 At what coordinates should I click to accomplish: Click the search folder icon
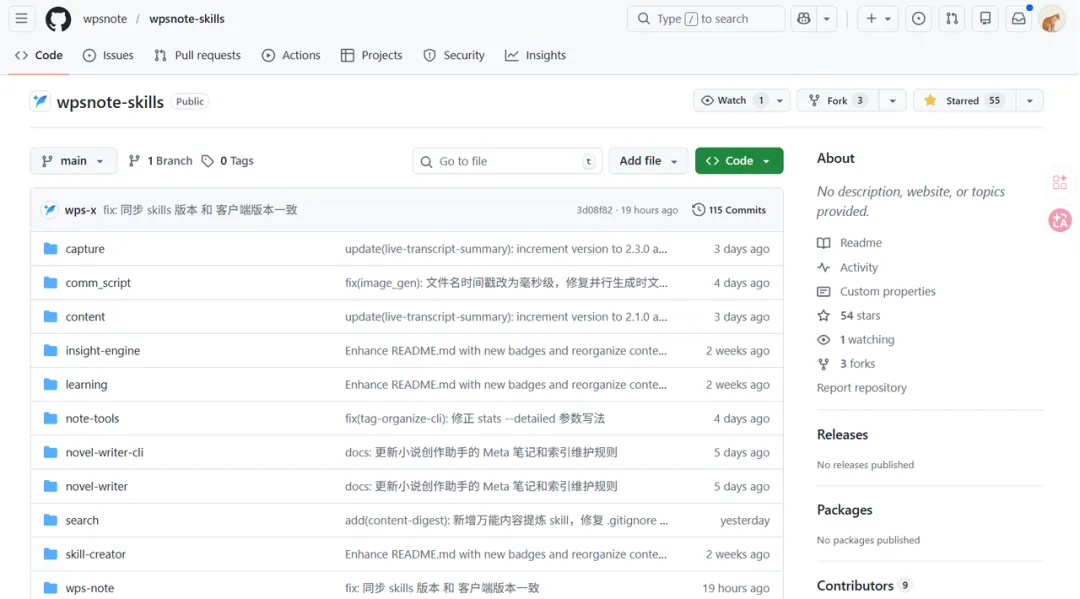(50, 520)
